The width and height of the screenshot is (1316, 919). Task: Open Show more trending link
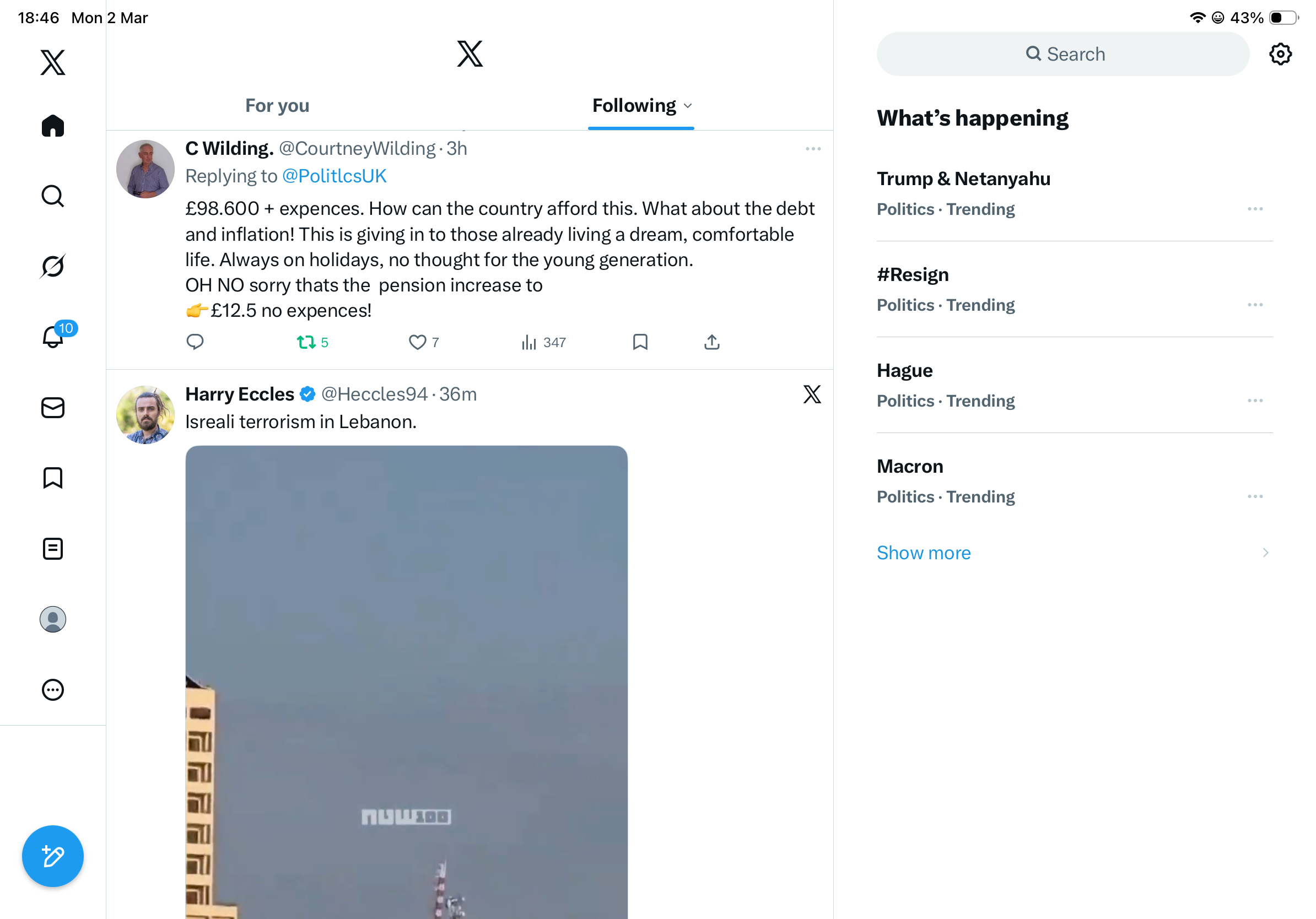point(924,552)
